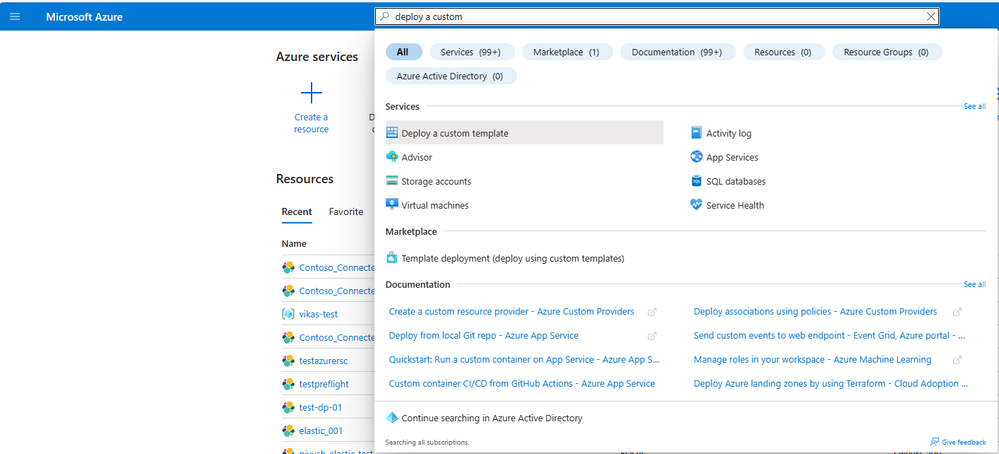Open Deploy associations using policies doc

pos(816,312)
